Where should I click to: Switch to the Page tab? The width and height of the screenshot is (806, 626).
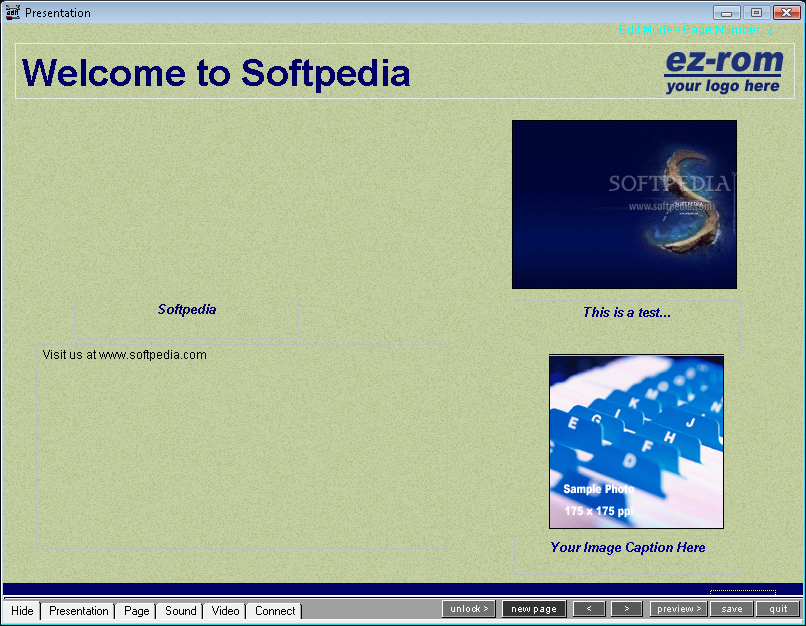click(136, 611)
